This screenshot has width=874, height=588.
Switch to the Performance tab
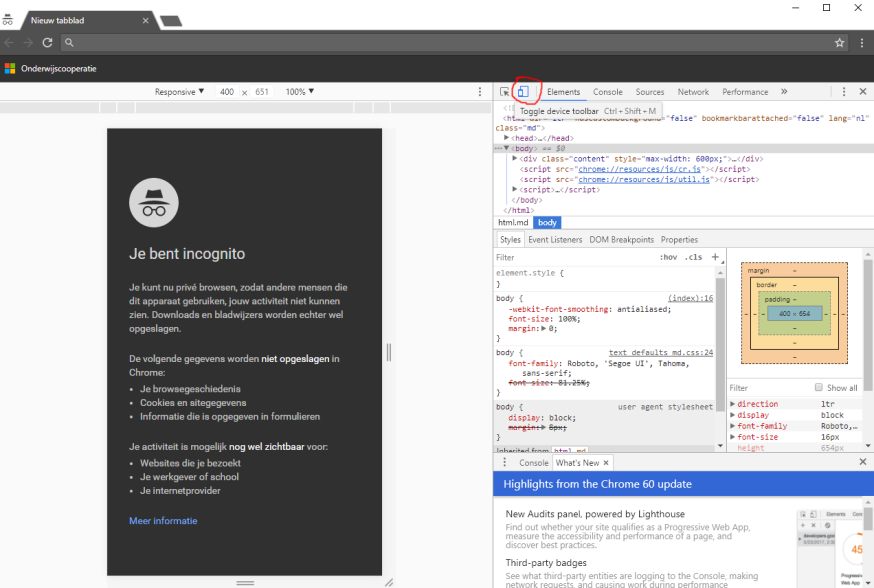click(745, 92)
